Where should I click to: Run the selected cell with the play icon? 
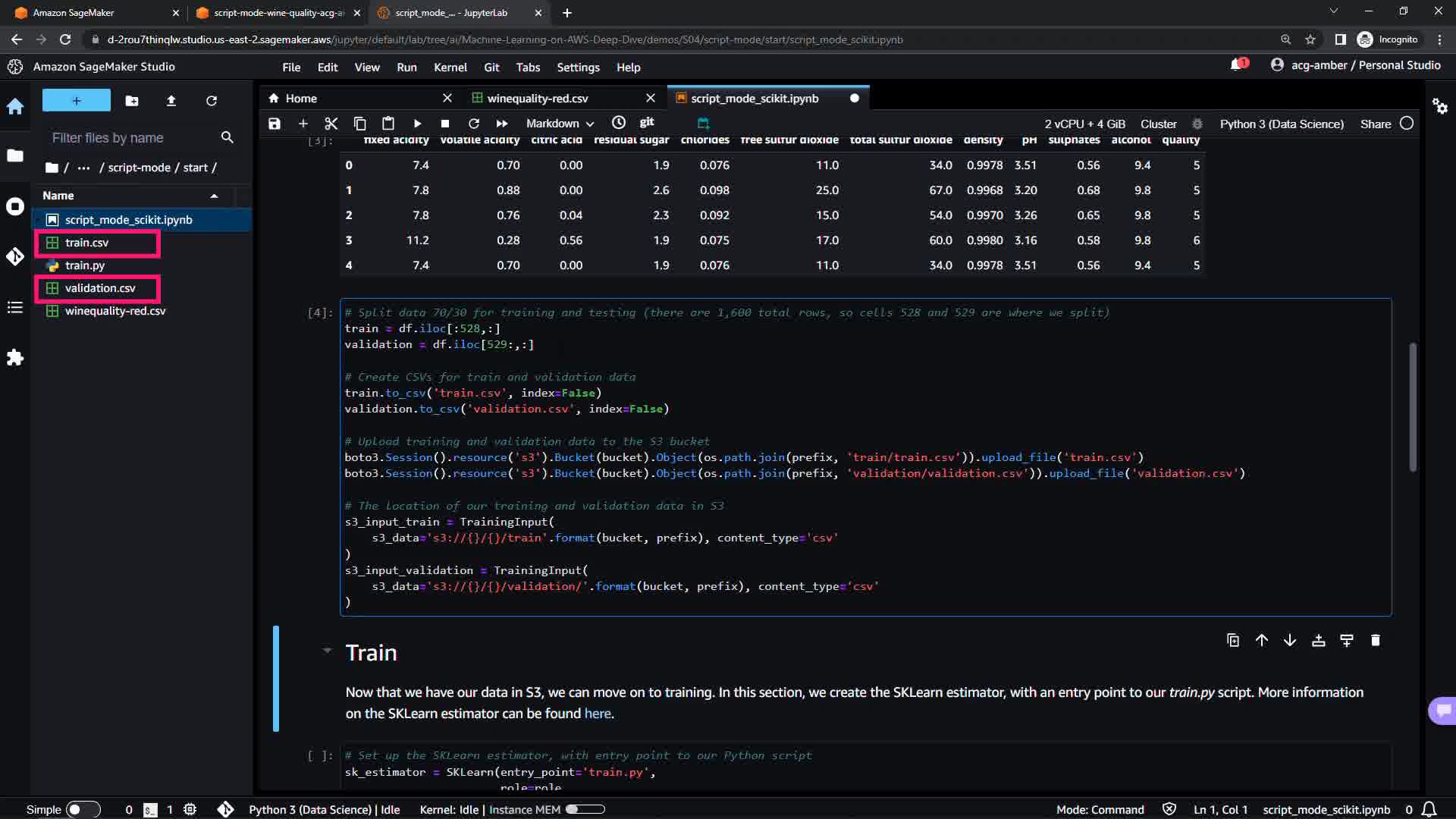pyautogui.click(x=417, y=124)
